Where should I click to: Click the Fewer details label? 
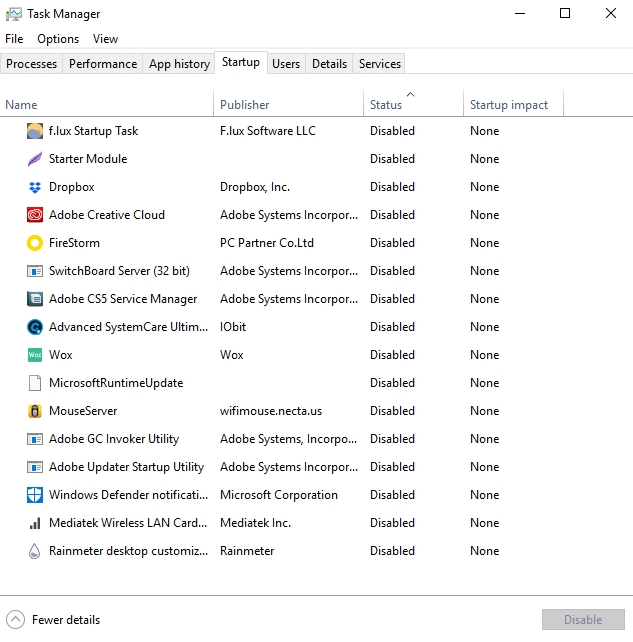click(66, 620)
